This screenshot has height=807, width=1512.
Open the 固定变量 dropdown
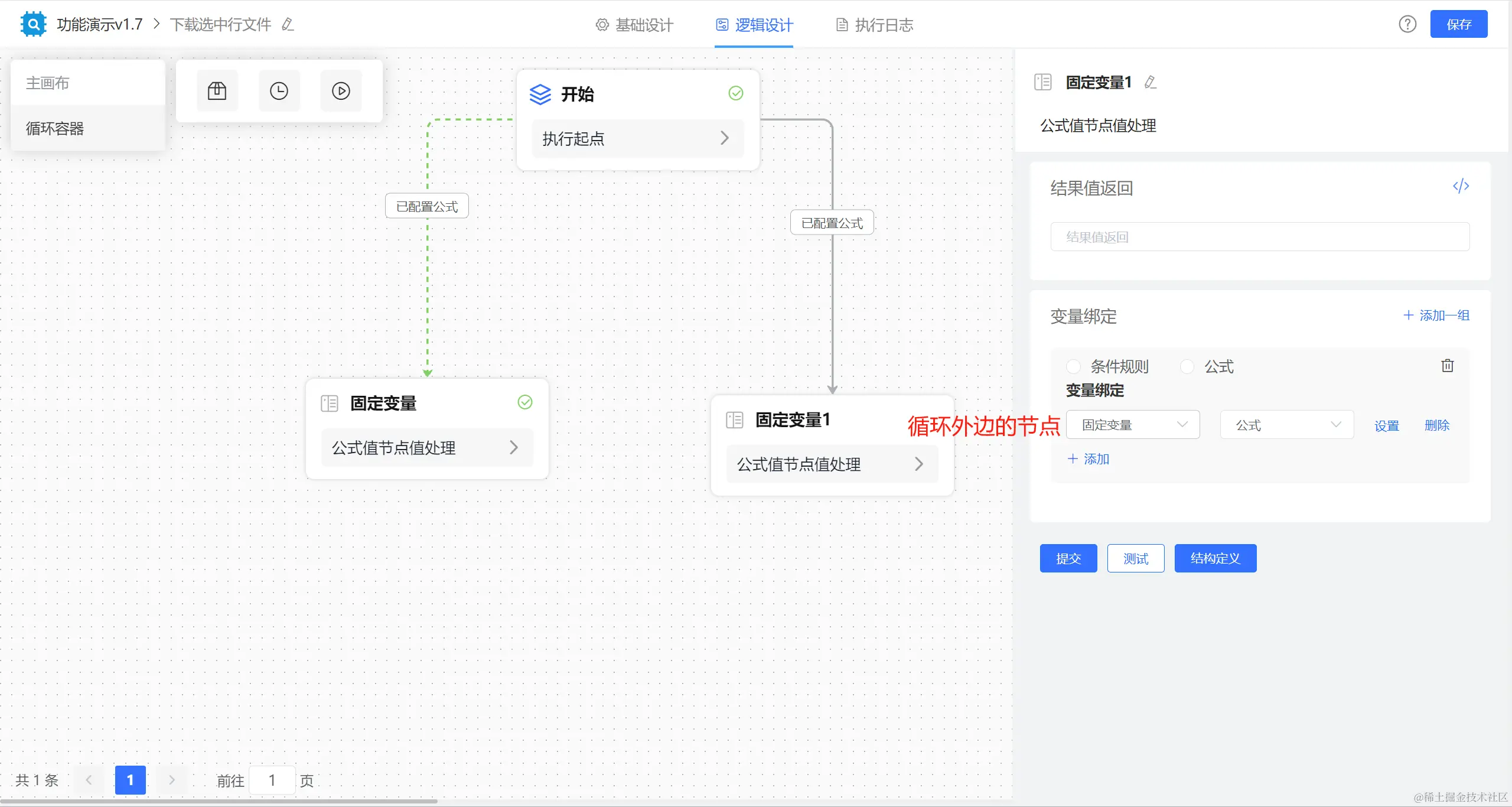(1132, 425)
